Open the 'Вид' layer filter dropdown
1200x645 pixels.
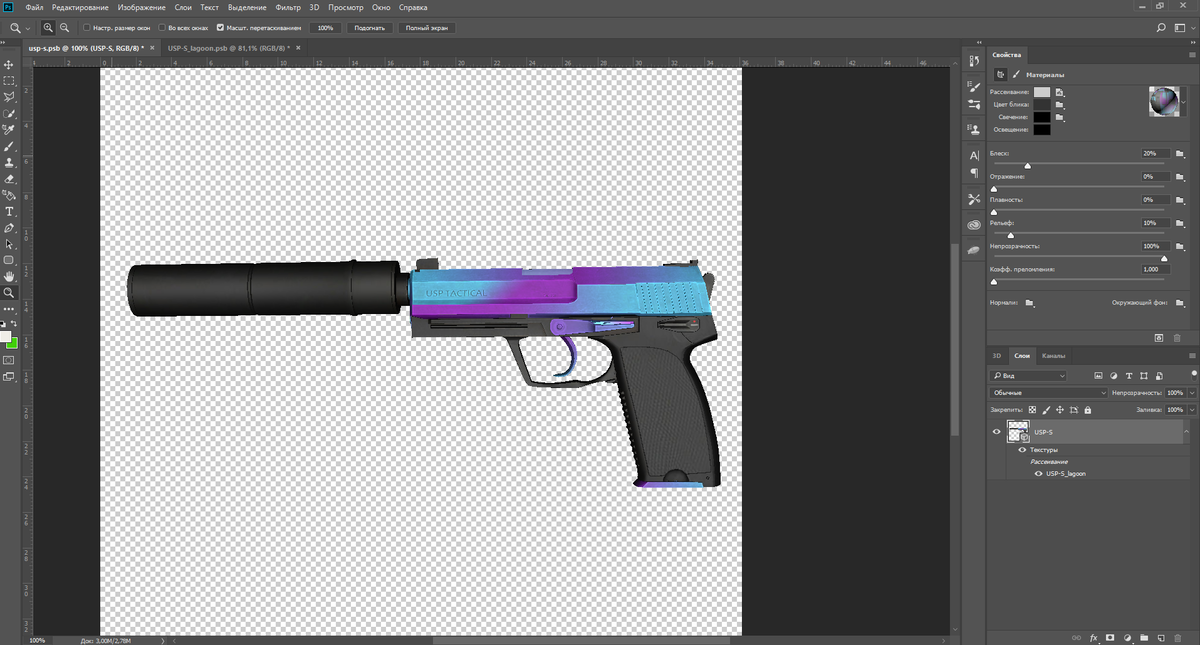(x=1028, y=375)
